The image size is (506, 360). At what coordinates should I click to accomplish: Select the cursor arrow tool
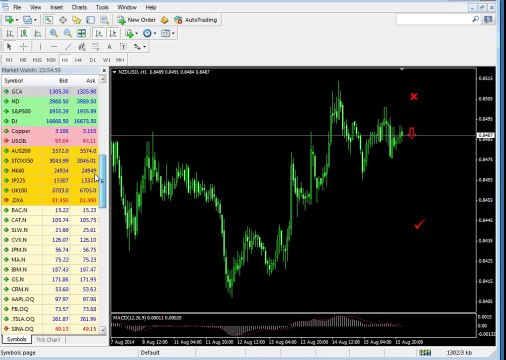[9, 47]
